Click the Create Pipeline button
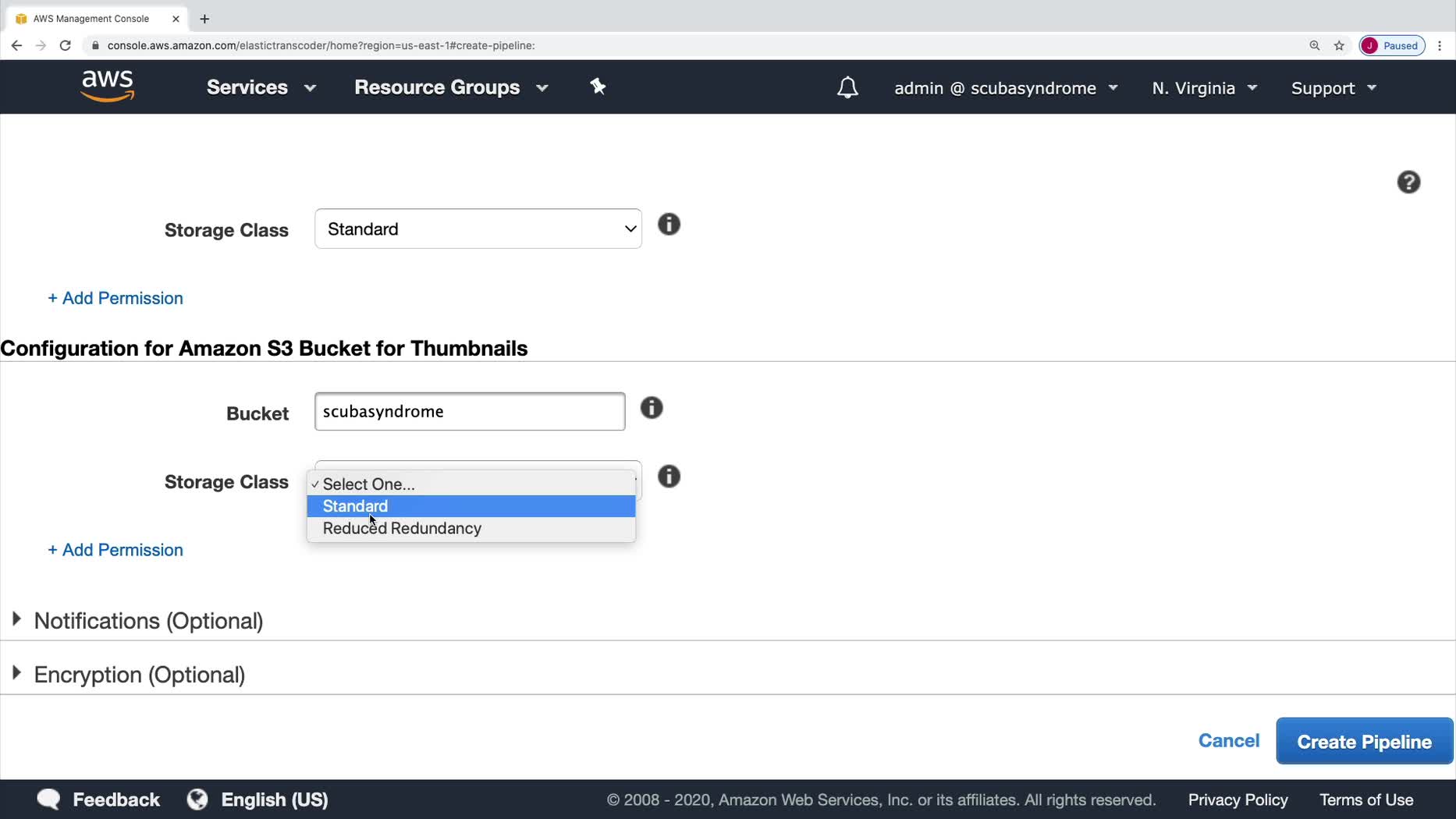 [1363, 742]
